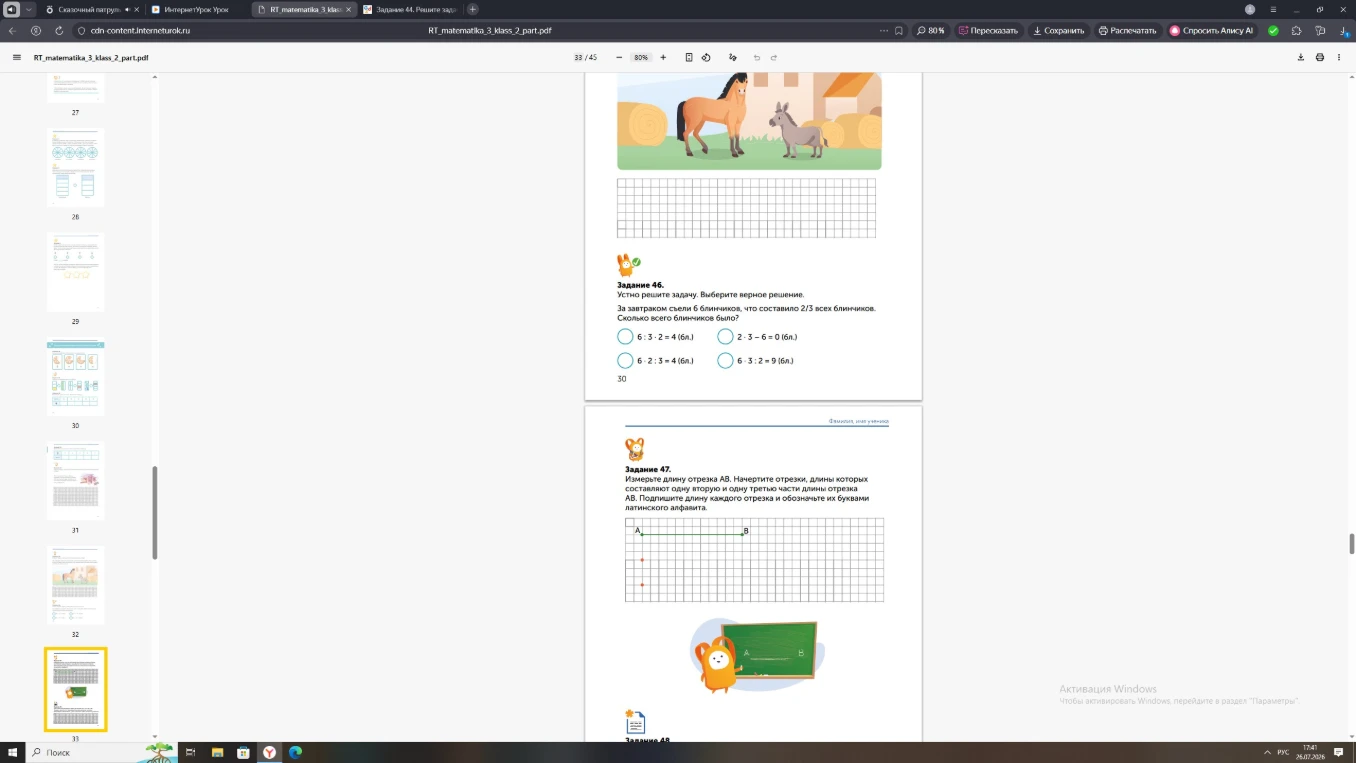This screenshot has width=1356, height=763.
Task: Click the Пересказать button
Action: [988, 31]
